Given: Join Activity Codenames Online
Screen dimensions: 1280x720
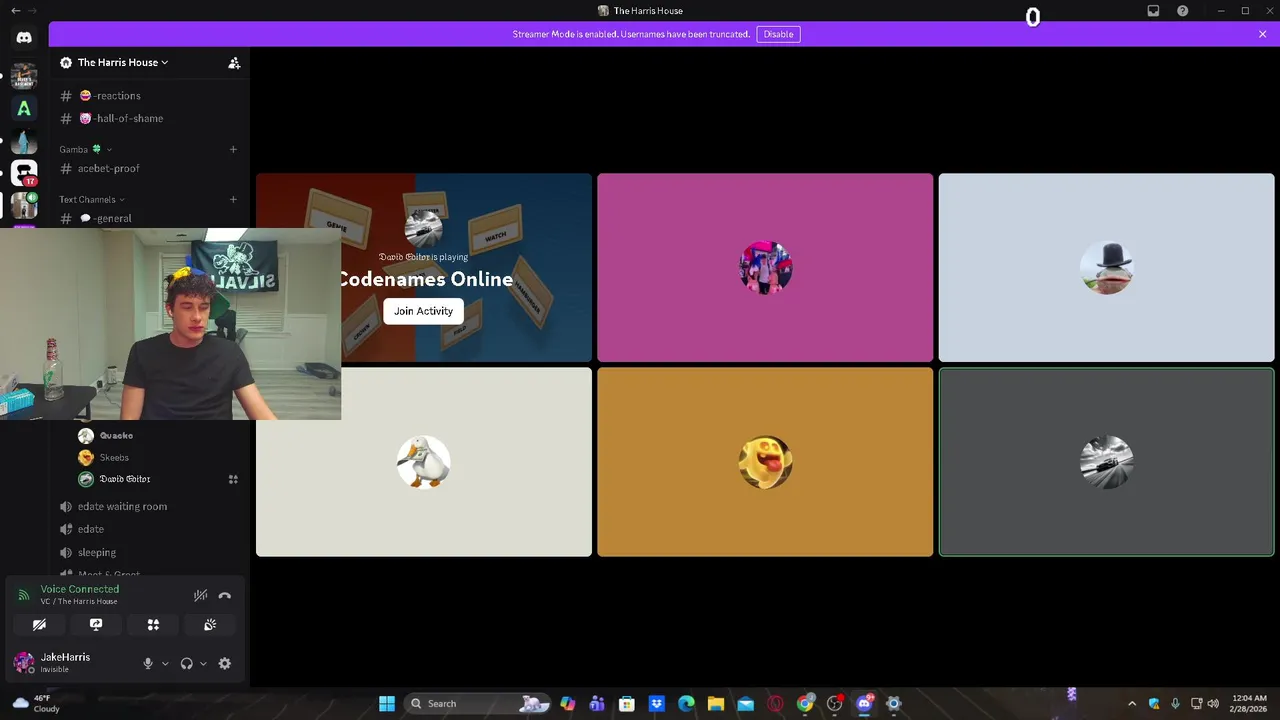Looking at the screenshot, I should point(423,311).
